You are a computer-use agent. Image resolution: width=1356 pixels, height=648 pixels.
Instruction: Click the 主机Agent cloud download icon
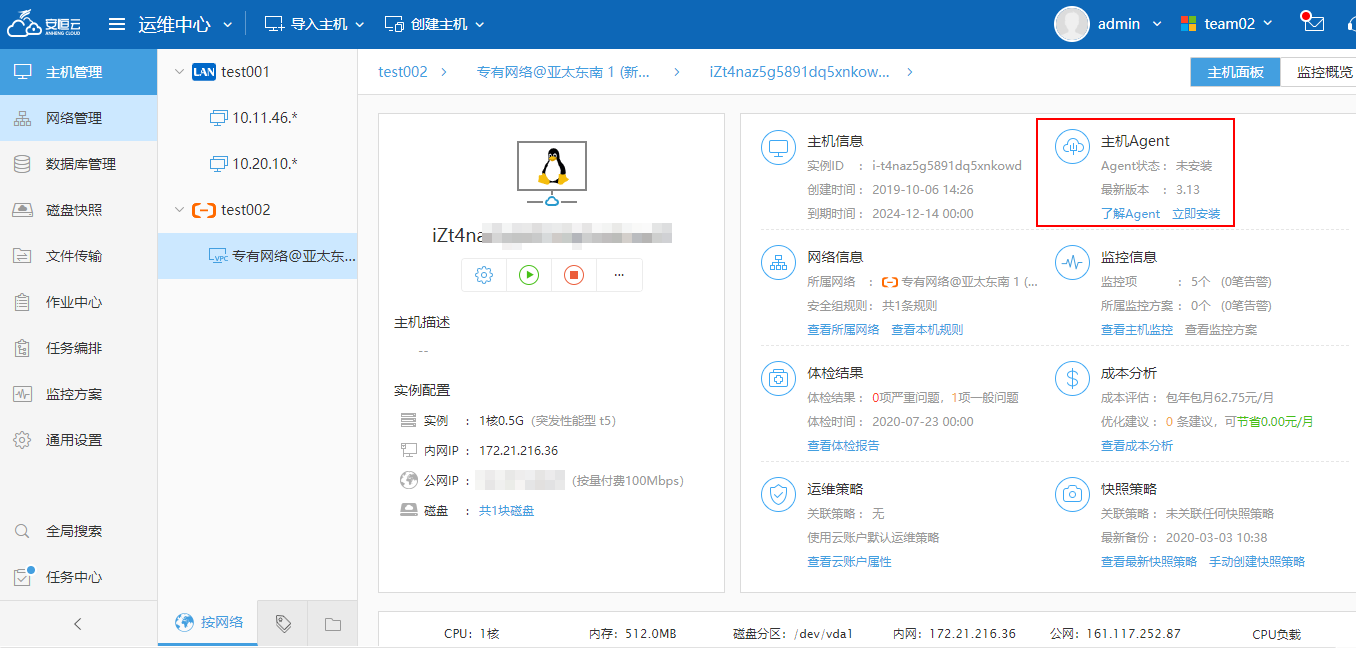(1072, 147)
